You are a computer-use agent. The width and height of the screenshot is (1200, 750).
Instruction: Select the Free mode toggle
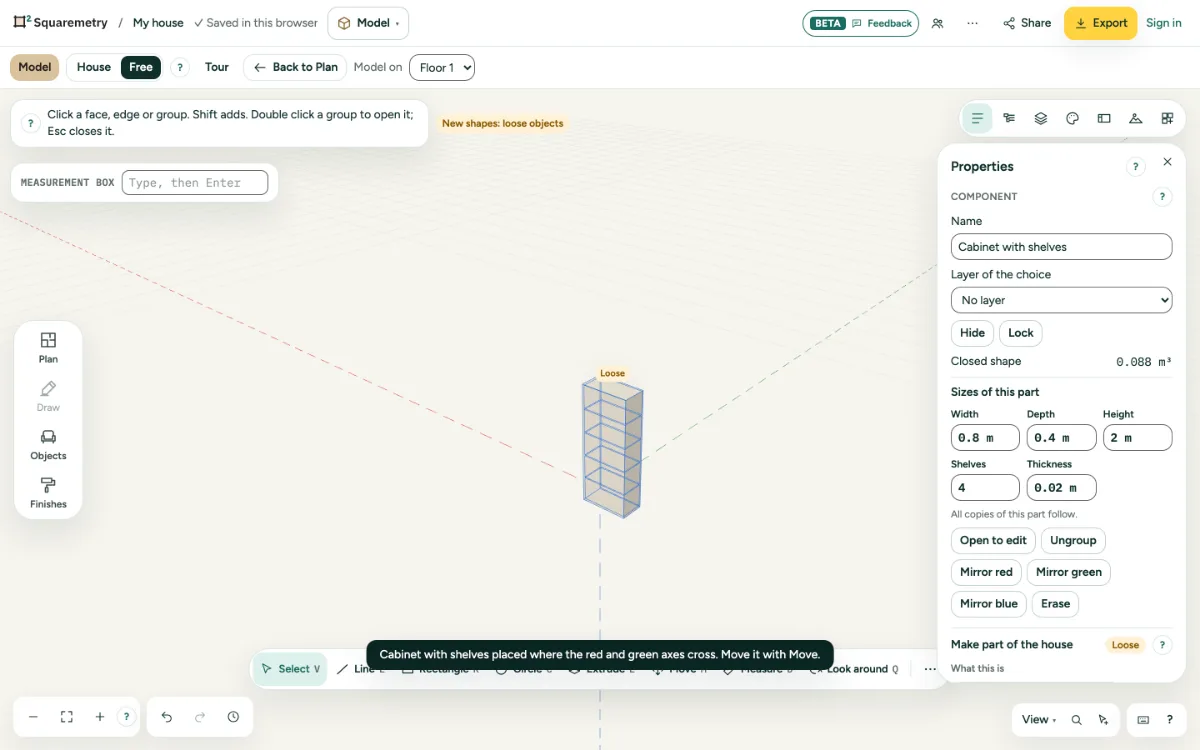point(141,67)
